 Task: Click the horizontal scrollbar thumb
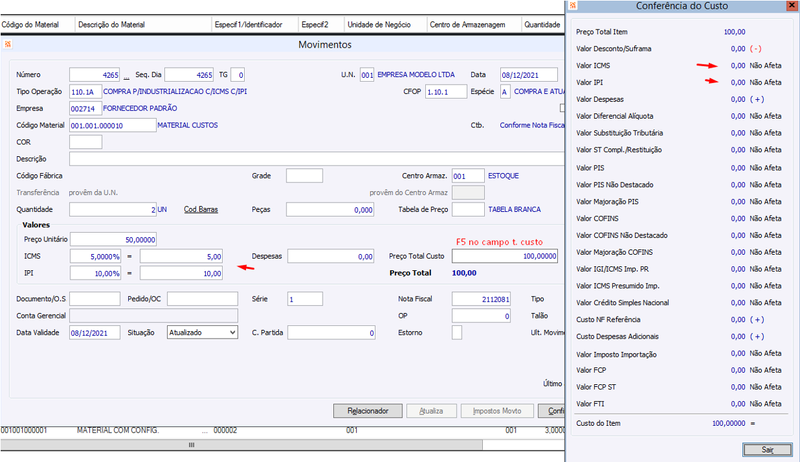pyautogui.click(x=241, y=445)
